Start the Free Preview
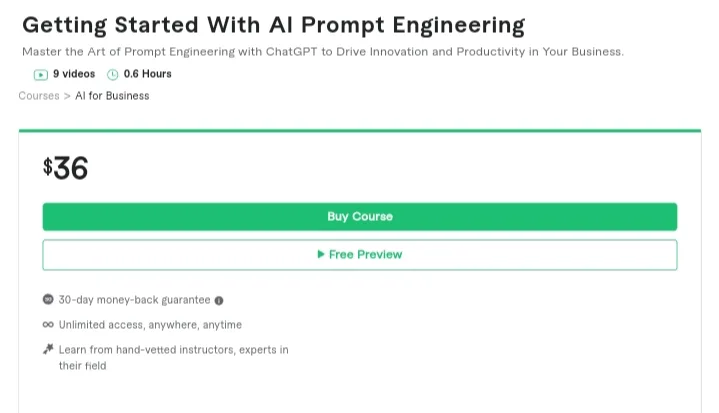Viewport: 719px width, 413px height. 359,255
